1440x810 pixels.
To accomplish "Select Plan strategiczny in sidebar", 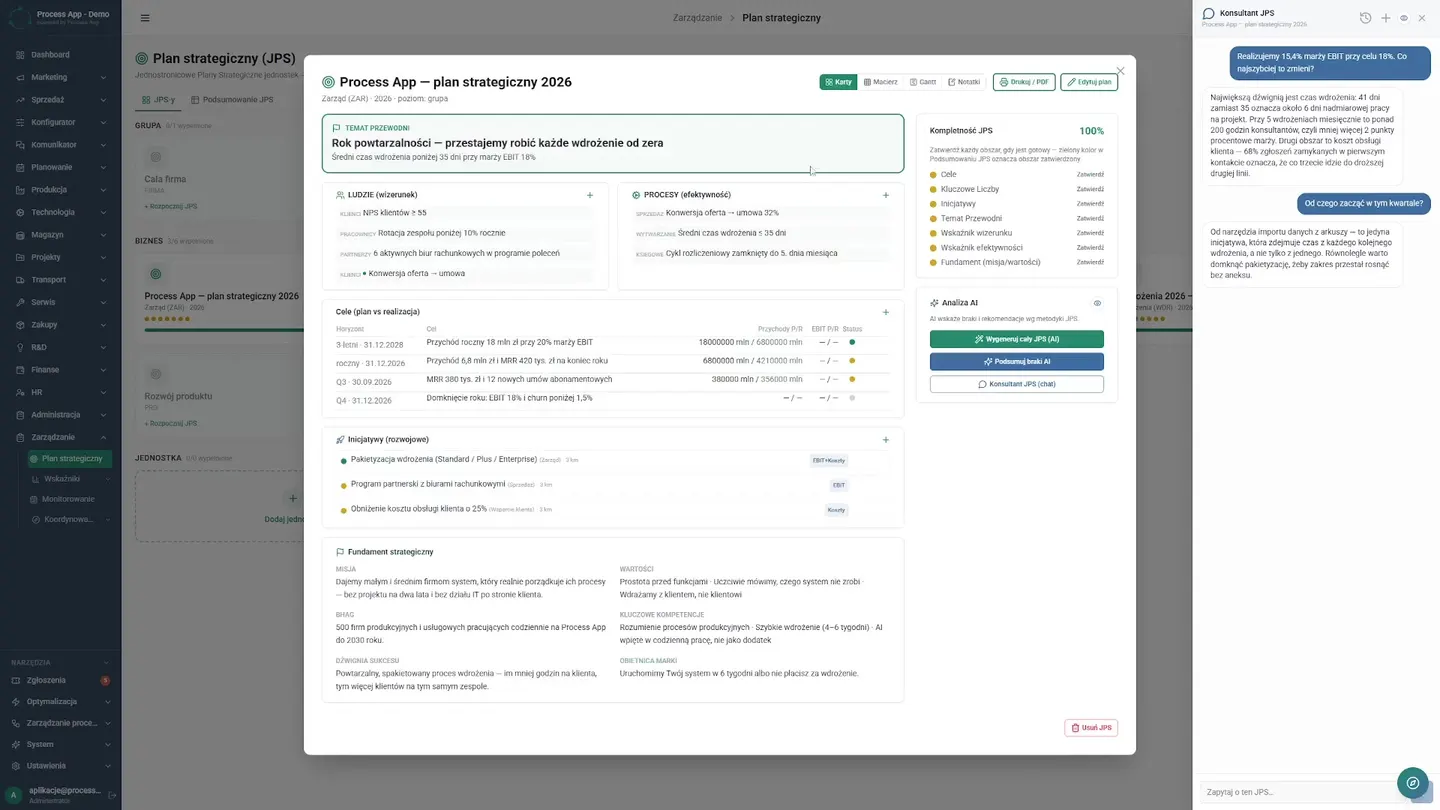I will (x=68, y=458).
